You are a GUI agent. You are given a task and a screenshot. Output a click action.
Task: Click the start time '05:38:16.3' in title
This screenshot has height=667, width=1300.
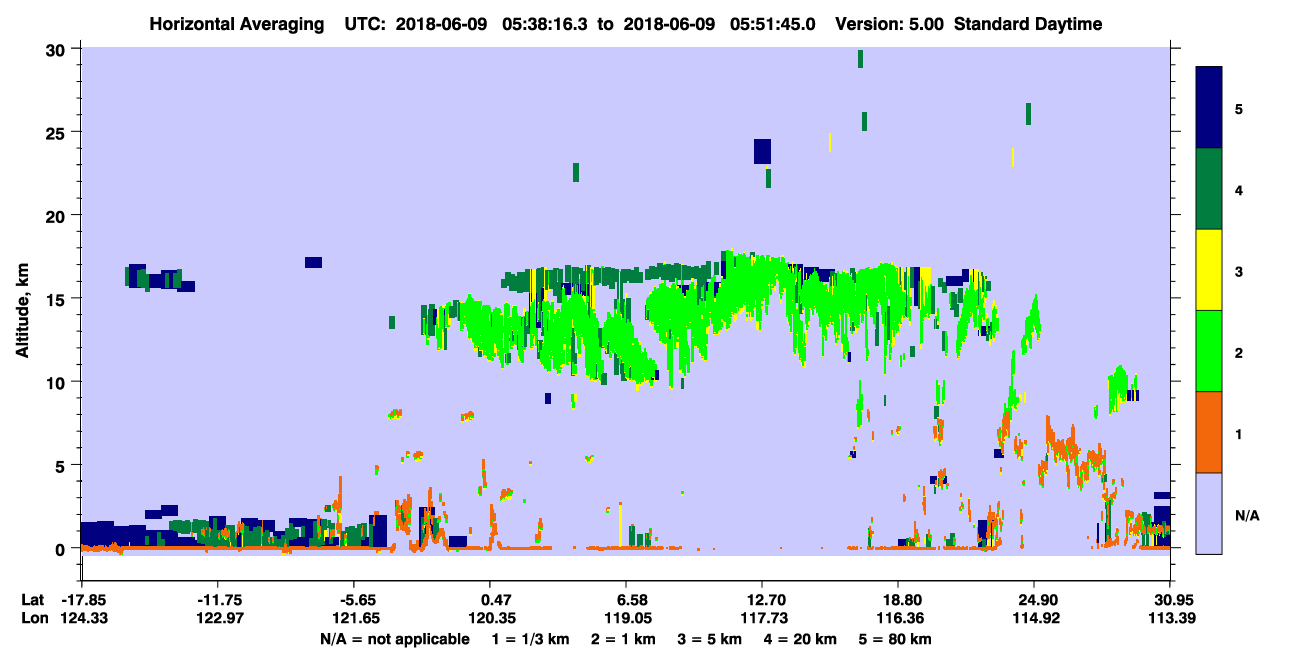pyautogui.click(x=543, y=24)
